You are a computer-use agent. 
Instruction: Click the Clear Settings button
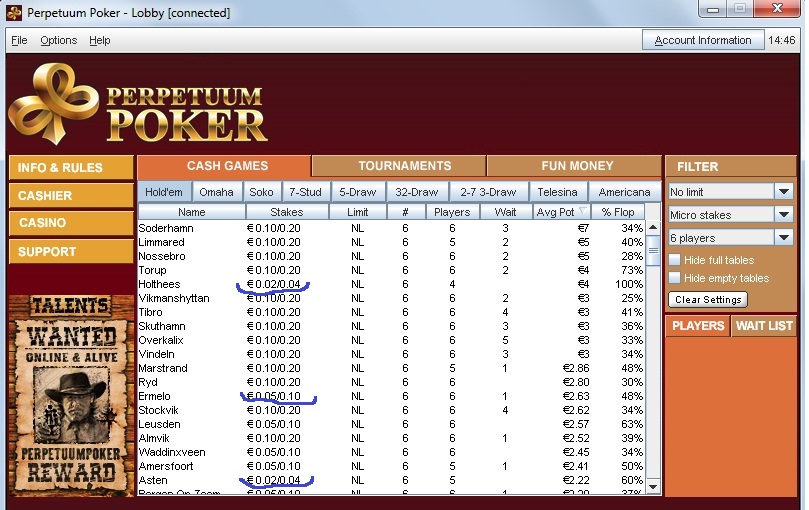tap(708, 299)
